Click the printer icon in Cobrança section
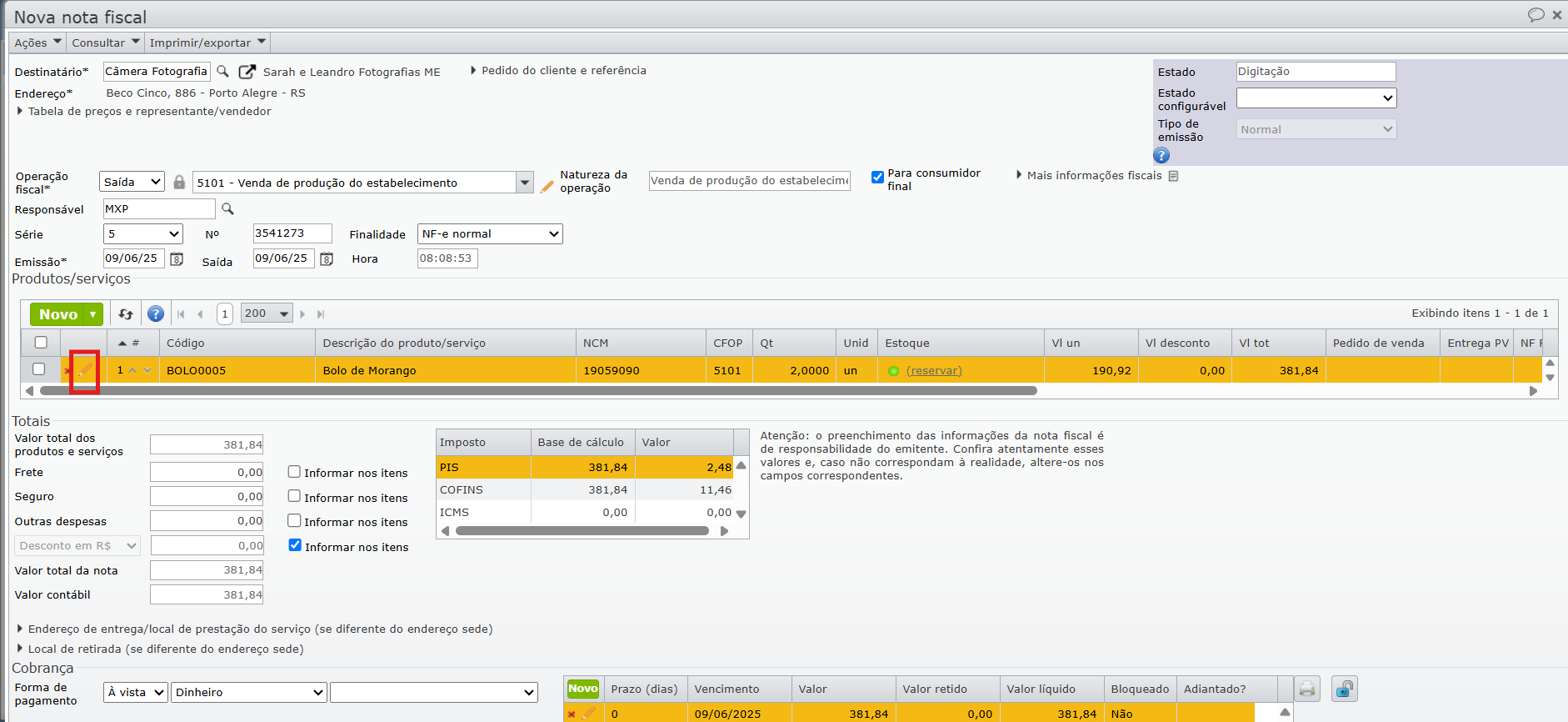The width and height of the screenshot is (1568, 722). coord(1307,689)
